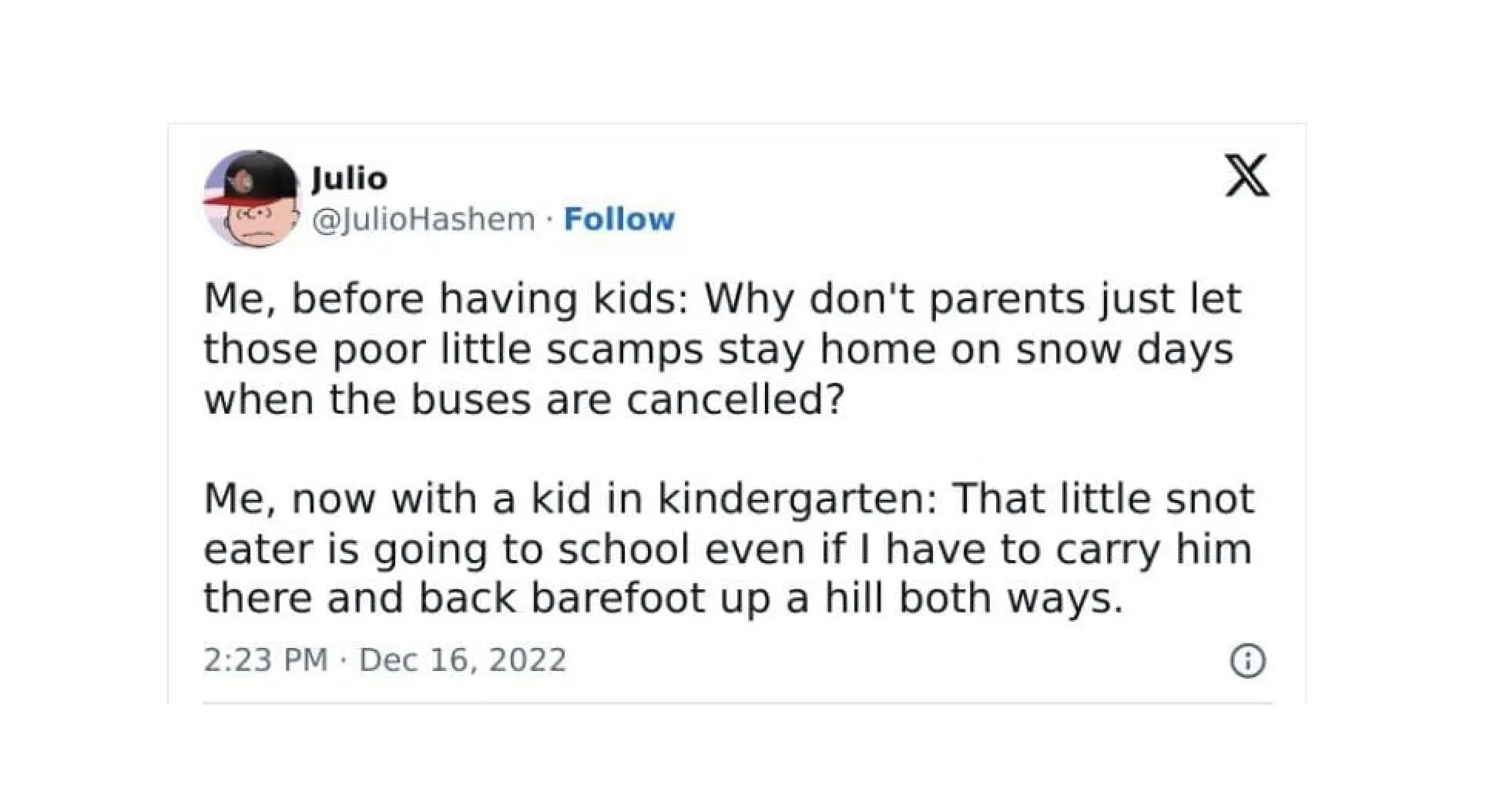The width and height of the screenshot is (1493, 812).
Task: Click the Dec 16, 2022 date
Action: 463,660
